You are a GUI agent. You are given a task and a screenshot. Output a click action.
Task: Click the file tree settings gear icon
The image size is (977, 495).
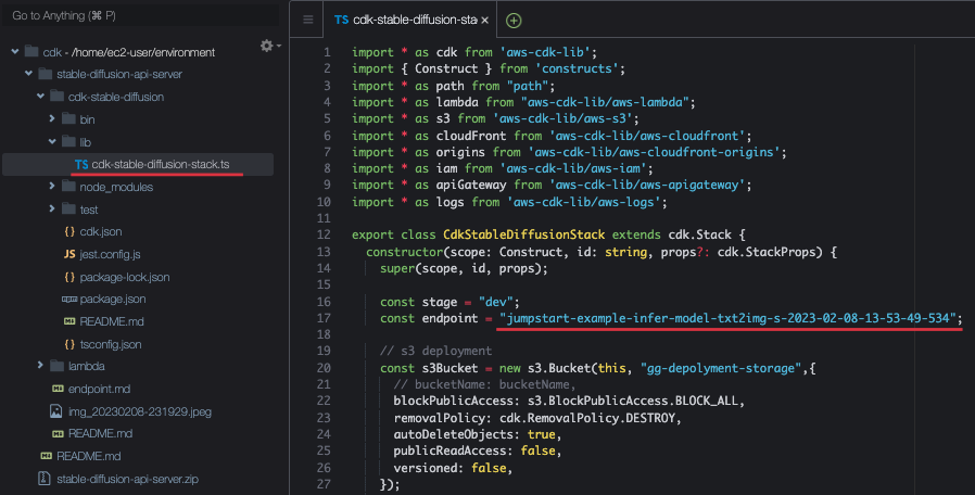[266, 46]
